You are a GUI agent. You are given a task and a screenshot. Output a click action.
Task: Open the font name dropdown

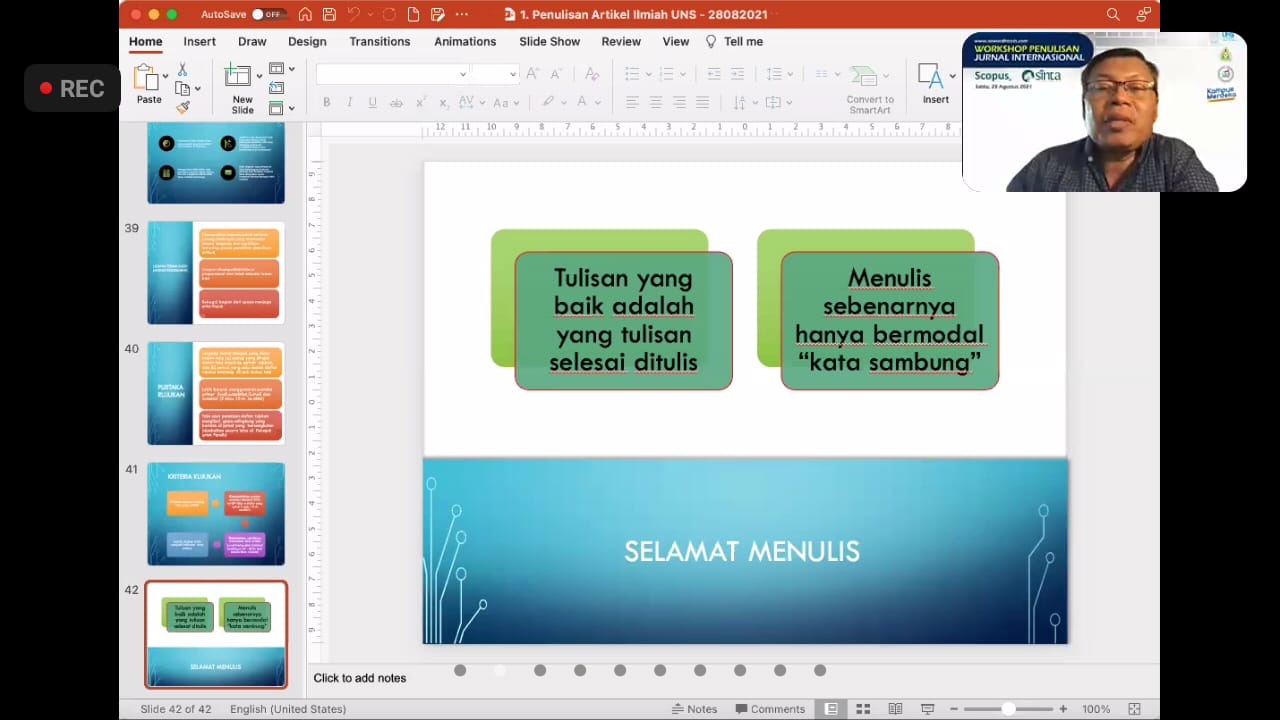pos(462,74)
